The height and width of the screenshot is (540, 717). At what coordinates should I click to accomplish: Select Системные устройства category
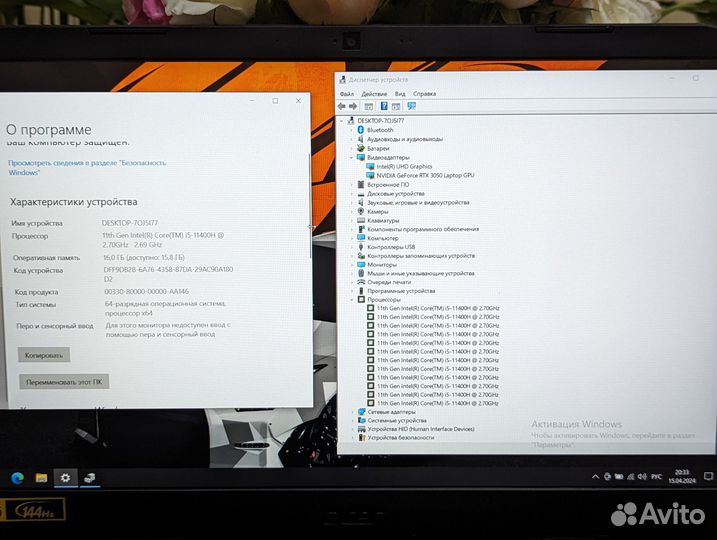[397, 420]
